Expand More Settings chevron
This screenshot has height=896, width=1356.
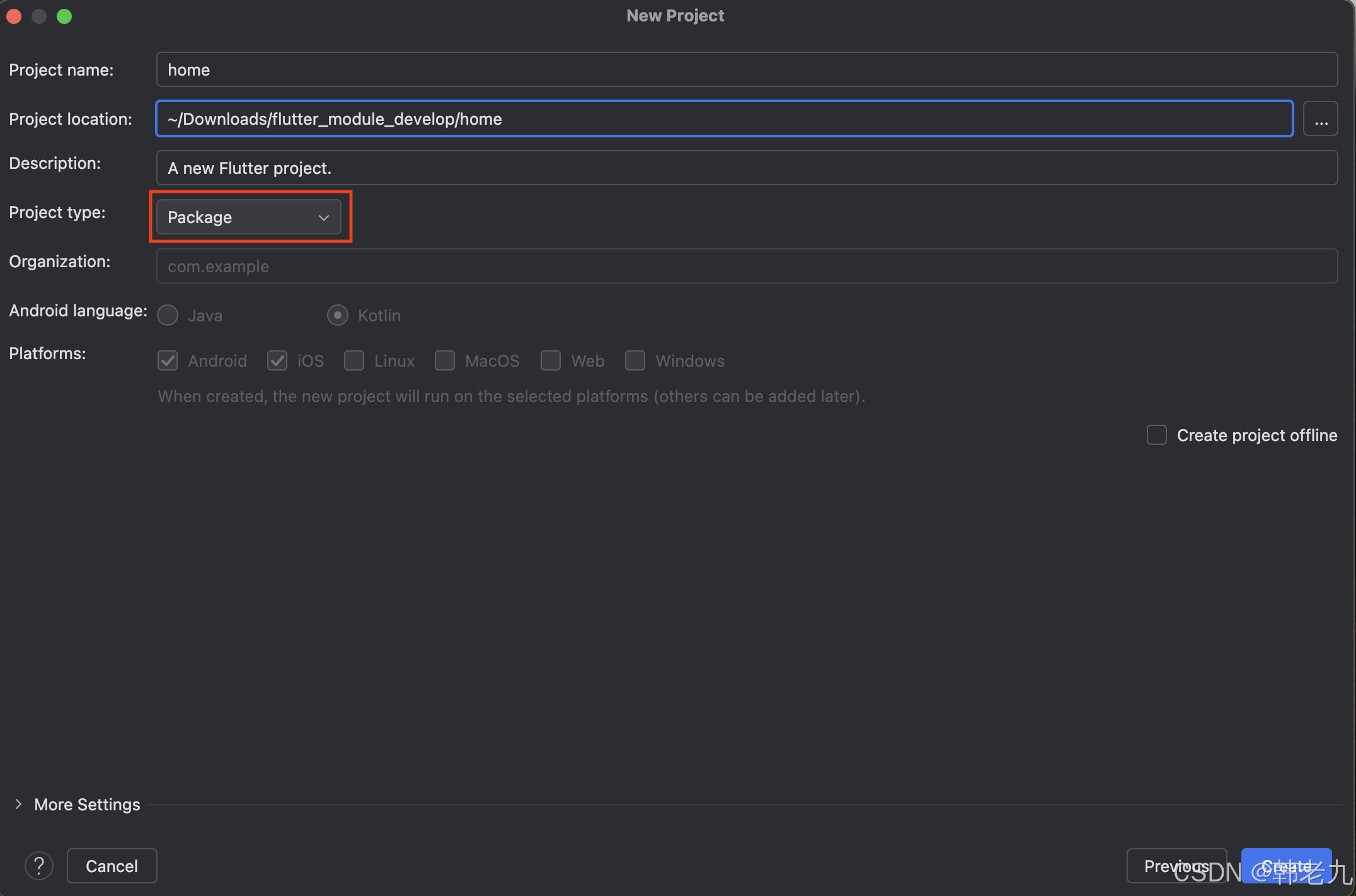[x=18, y=804]
